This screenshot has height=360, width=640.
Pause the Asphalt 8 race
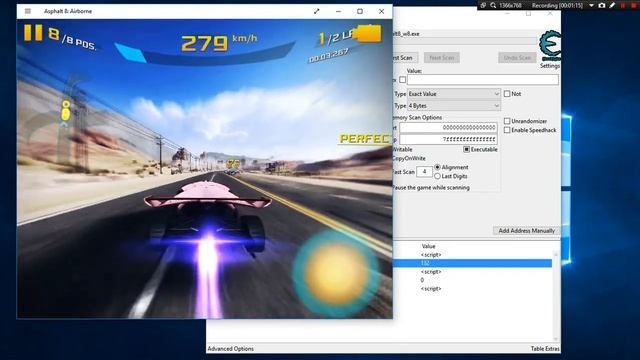coord(33,33)
